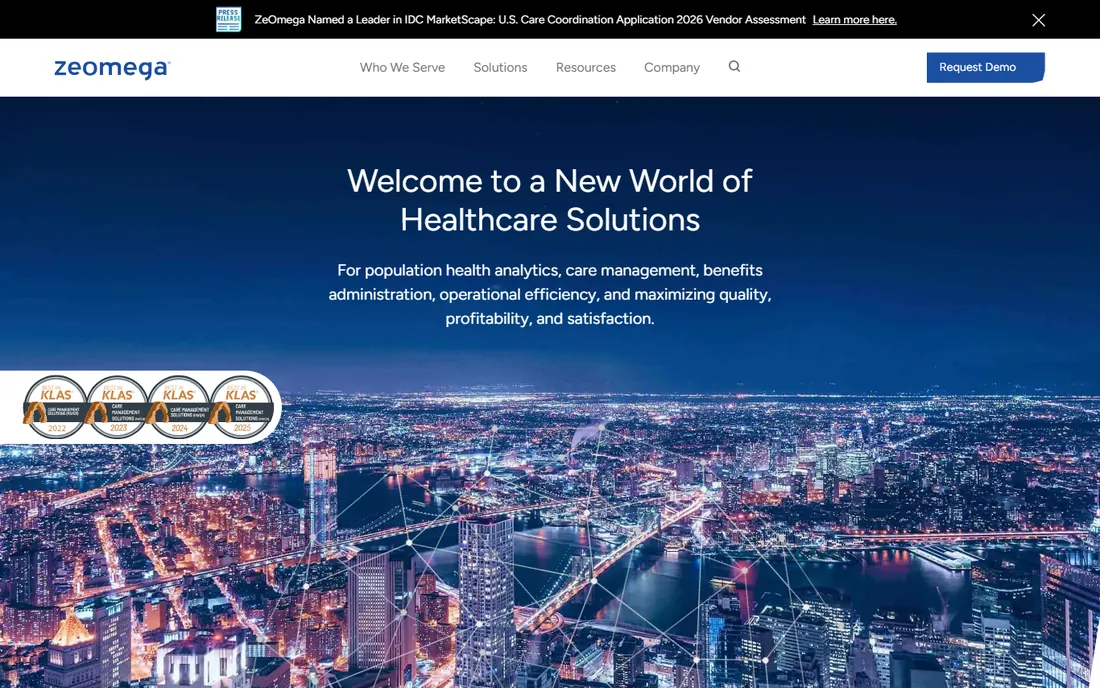Open the search magnifier icon
1100x688 pixels.
734,67
